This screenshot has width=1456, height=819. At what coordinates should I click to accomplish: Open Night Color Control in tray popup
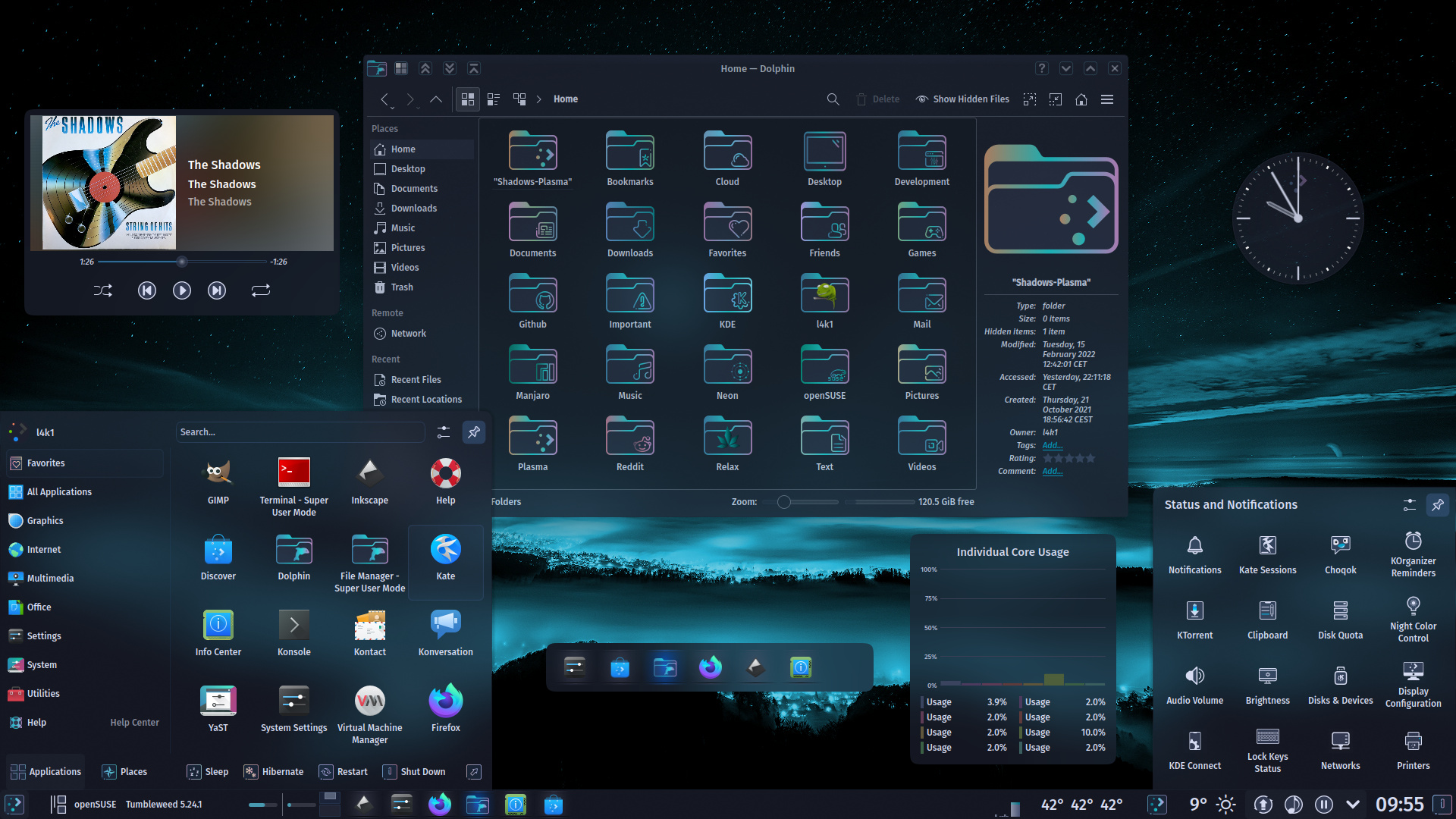point(1414,620)
